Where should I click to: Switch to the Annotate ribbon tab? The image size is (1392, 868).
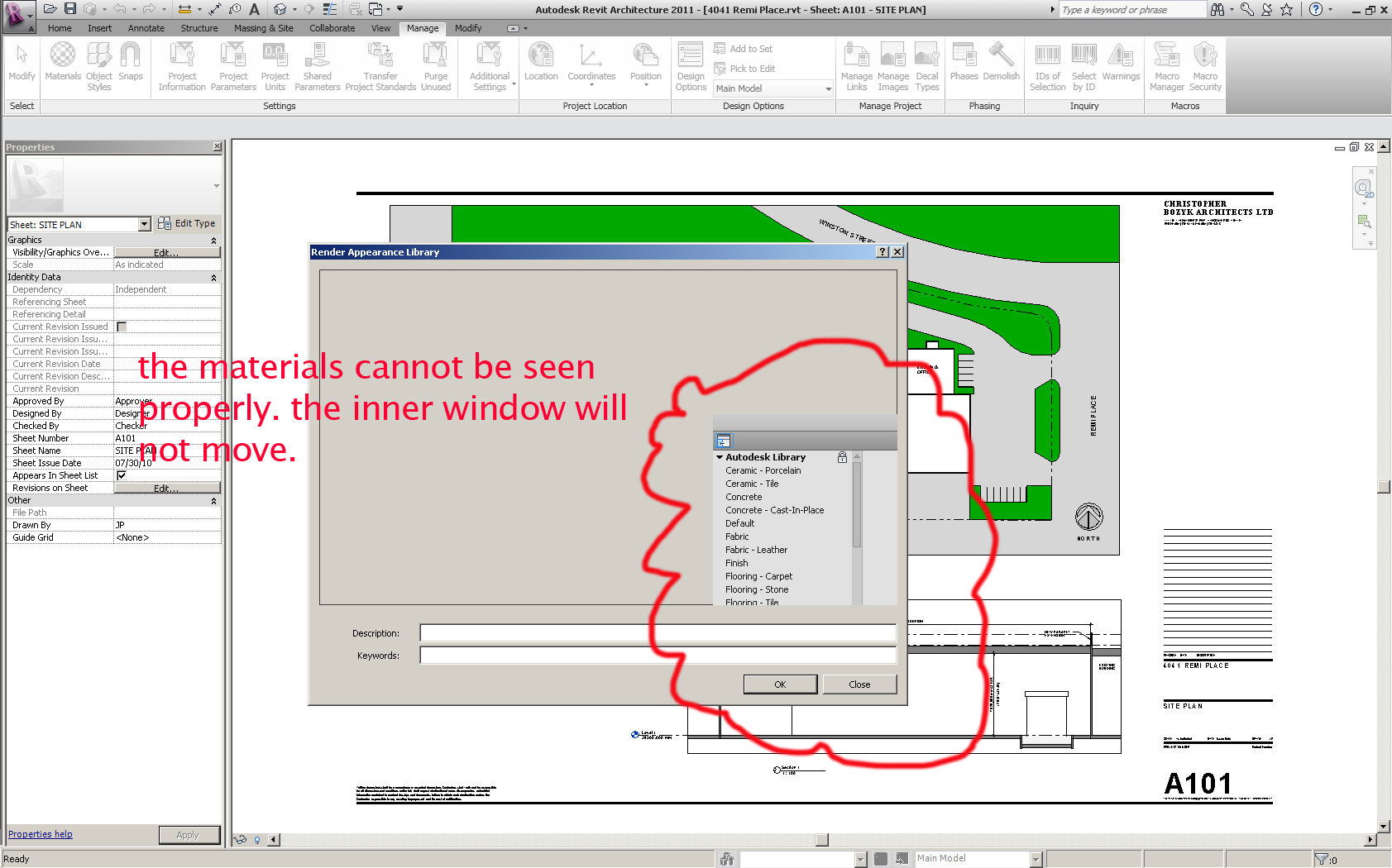point(146,28)
